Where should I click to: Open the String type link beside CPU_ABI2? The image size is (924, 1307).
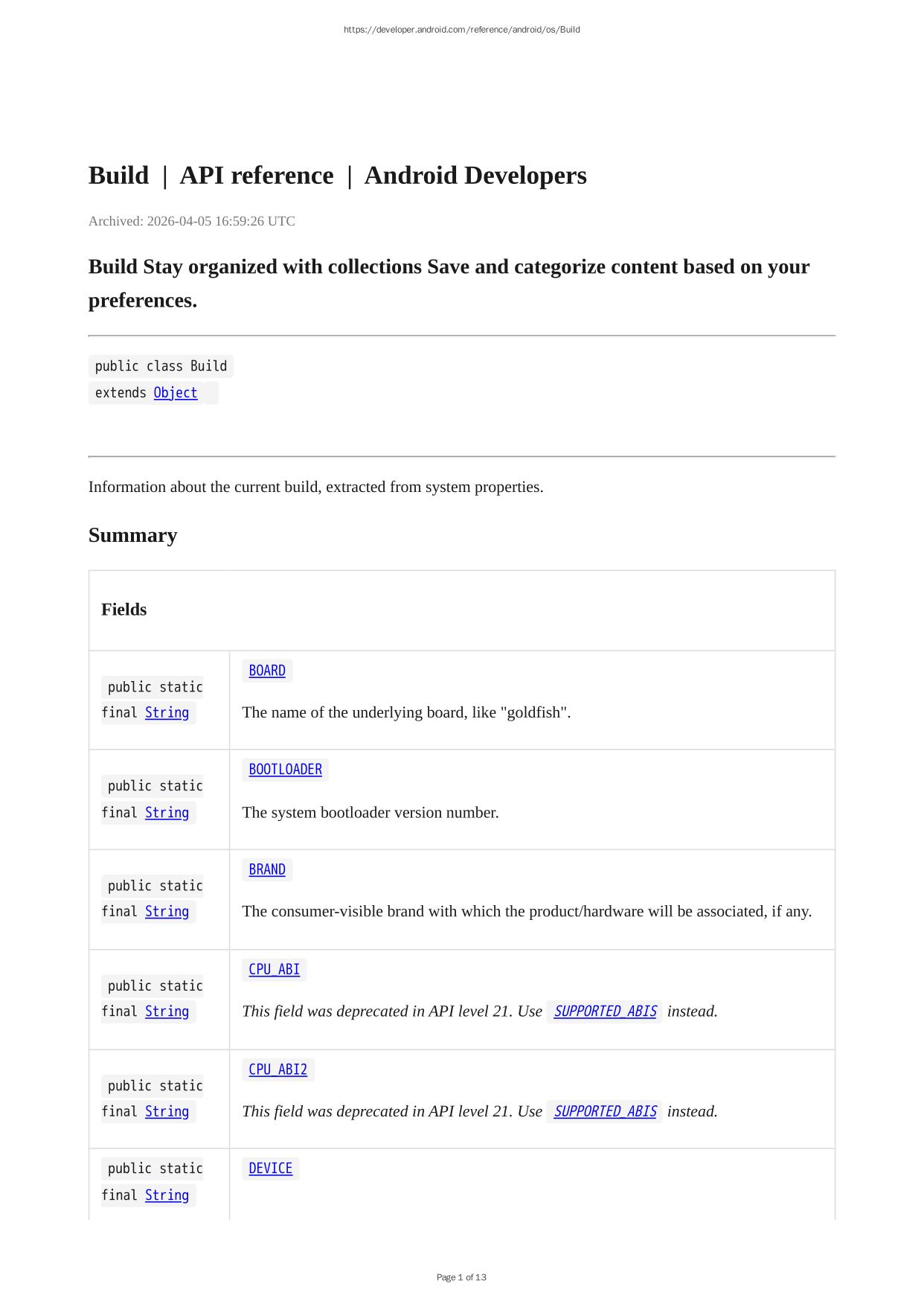coord(167,1111)
